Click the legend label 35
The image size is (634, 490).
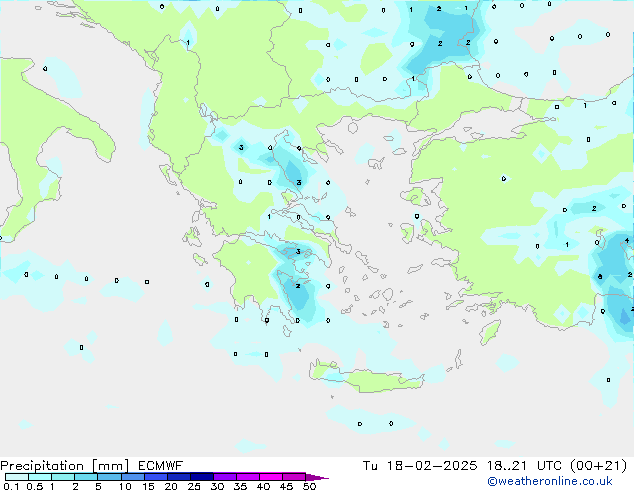pyautogui.click(x=241, y=486)
